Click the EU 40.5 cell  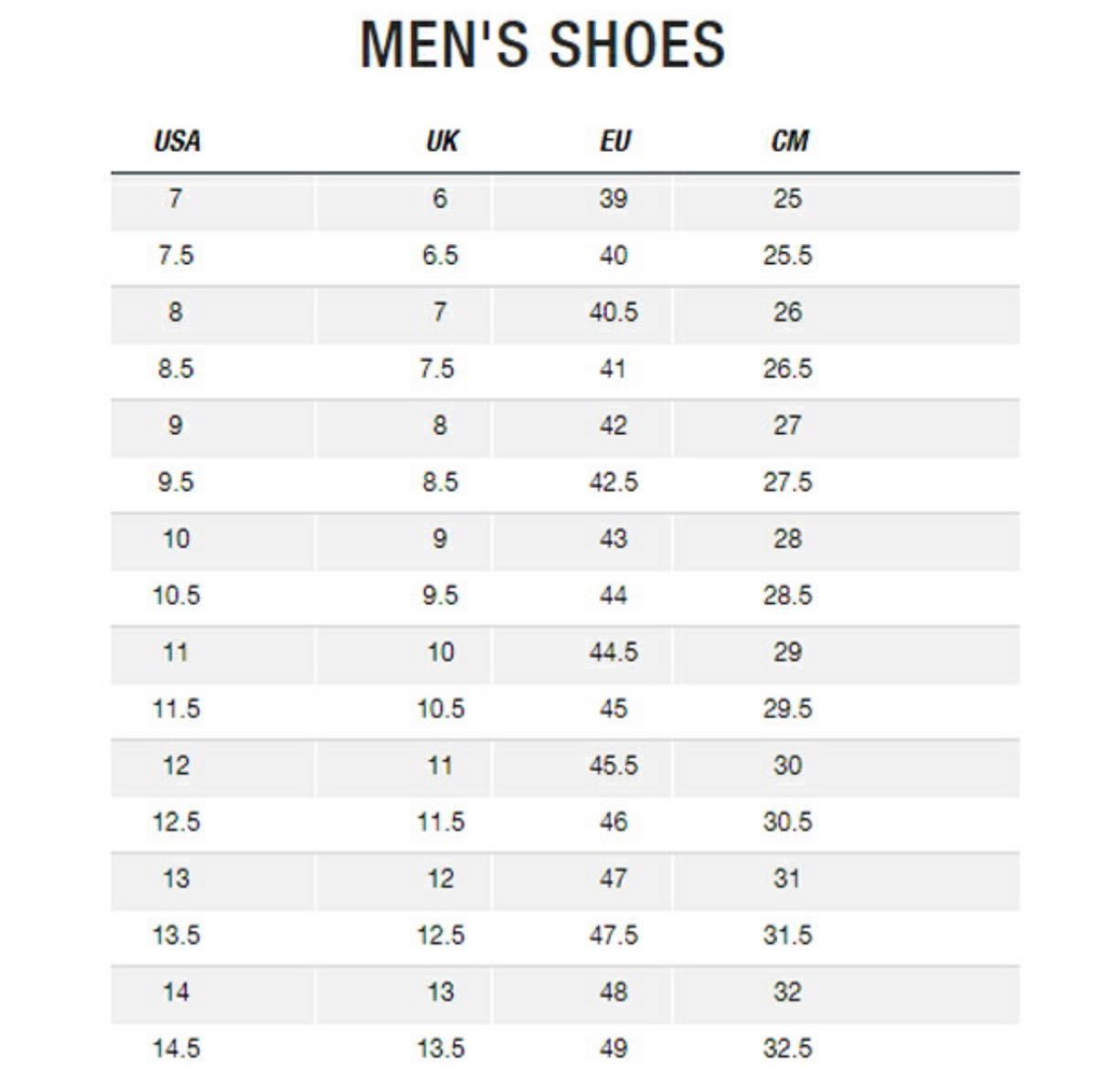point(613,312)
